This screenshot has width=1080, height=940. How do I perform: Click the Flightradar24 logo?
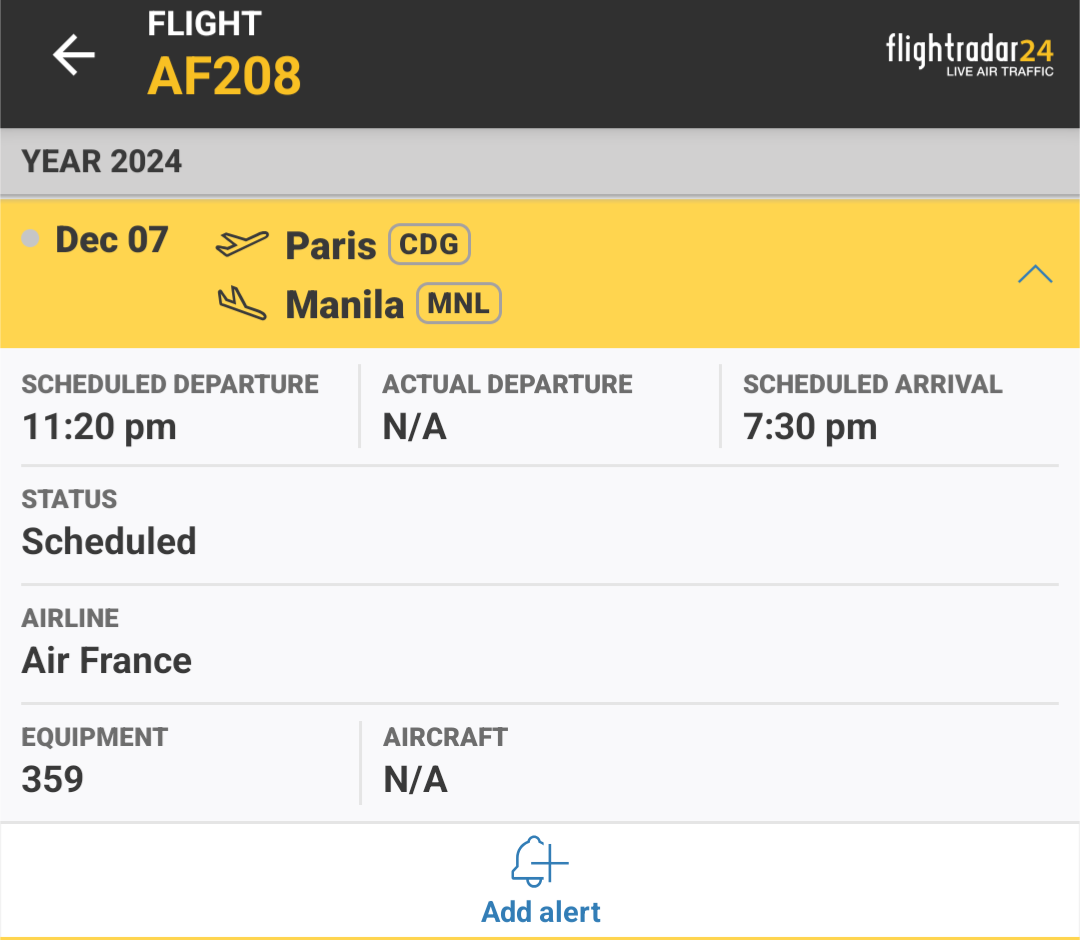click(x=969, y=55)
